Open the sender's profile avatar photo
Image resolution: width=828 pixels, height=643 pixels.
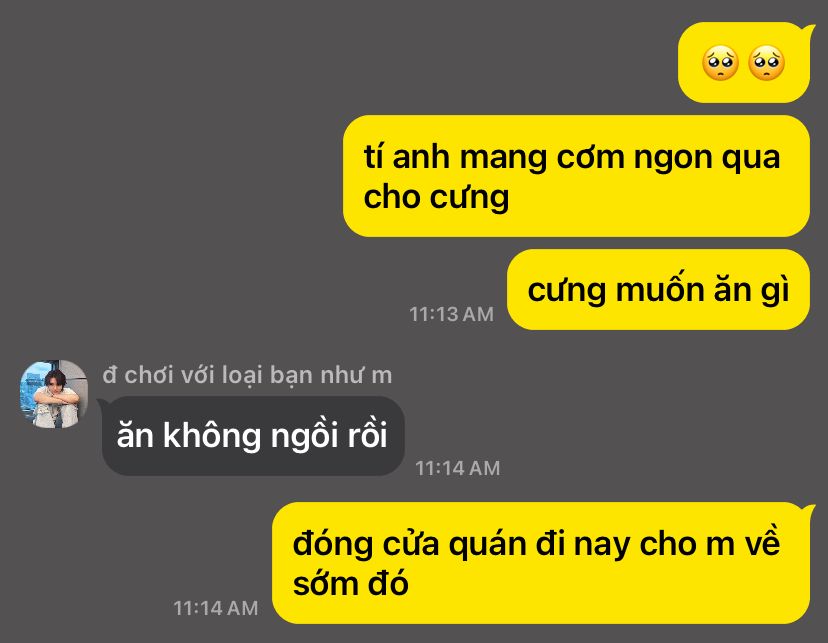tap(54, 394)
